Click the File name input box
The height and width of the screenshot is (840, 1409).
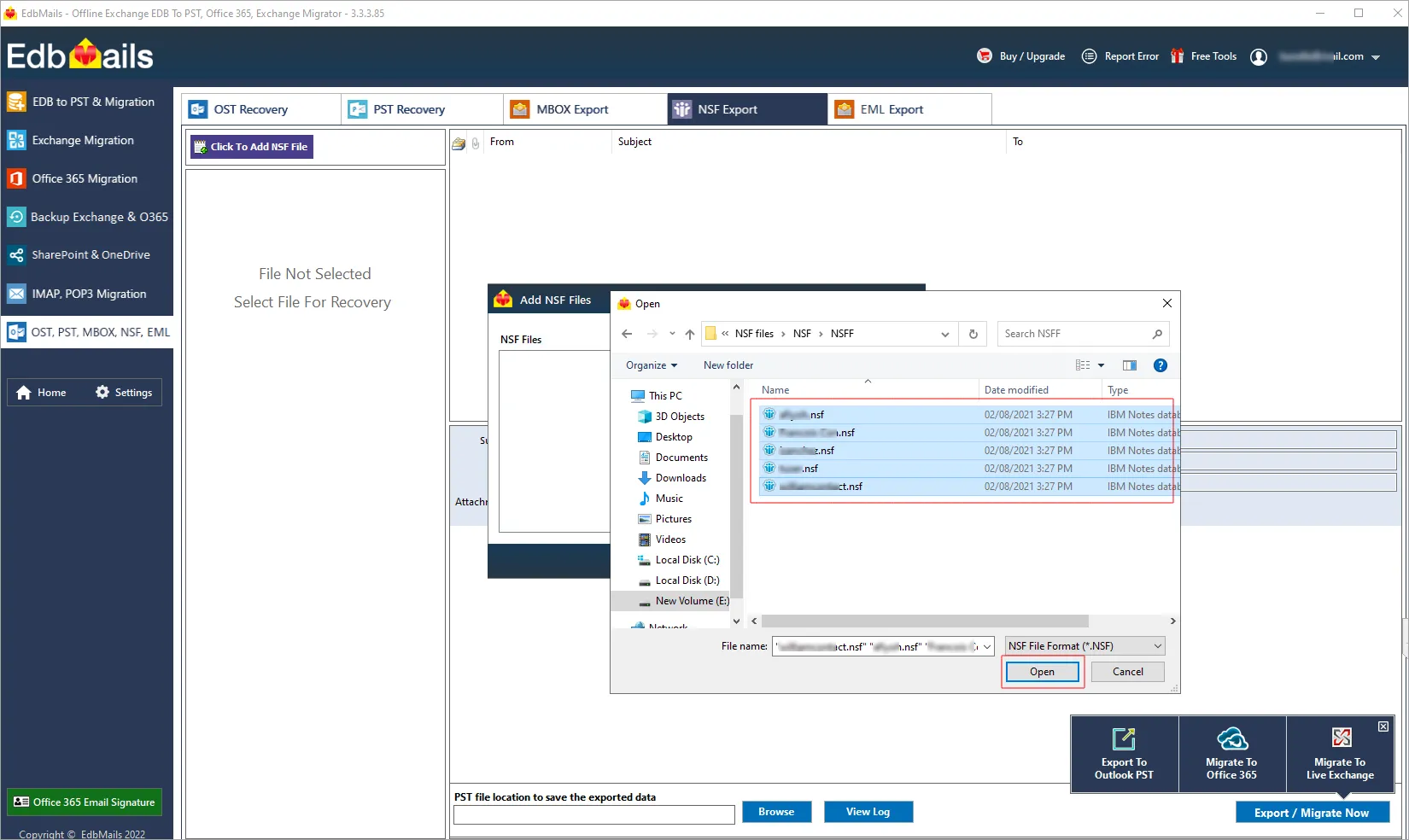pos(883,646)
